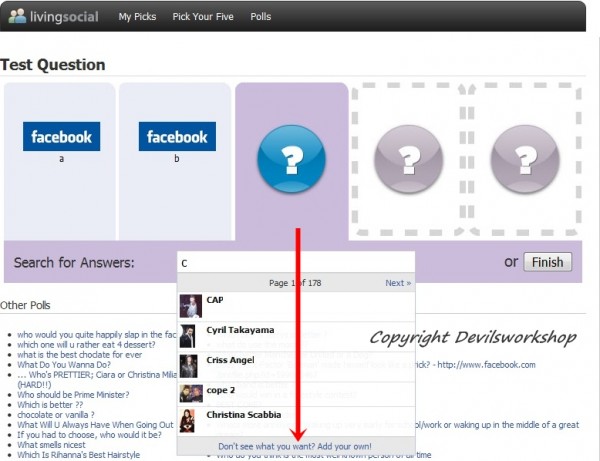Open poll "chocolate or vanilla ?"
600x461 pixels.
56,415
